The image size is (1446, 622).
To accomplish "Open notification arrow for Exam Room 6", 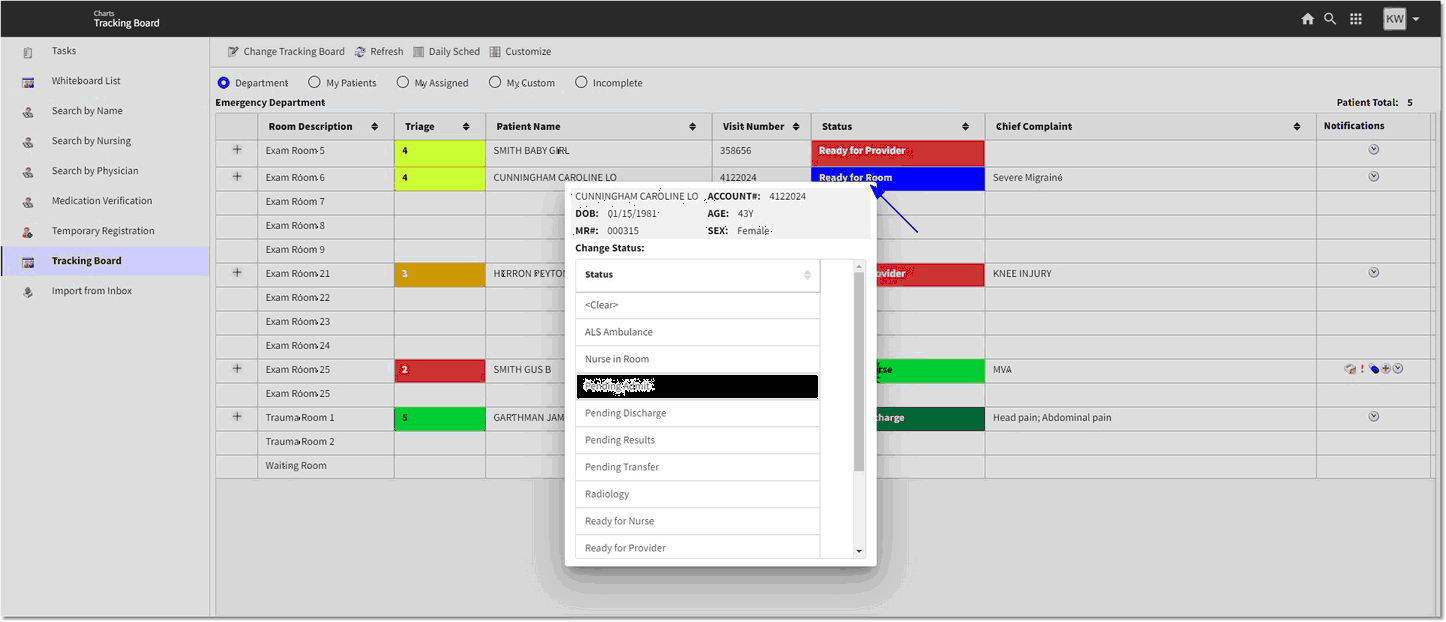I will (x=1374, y=177).
